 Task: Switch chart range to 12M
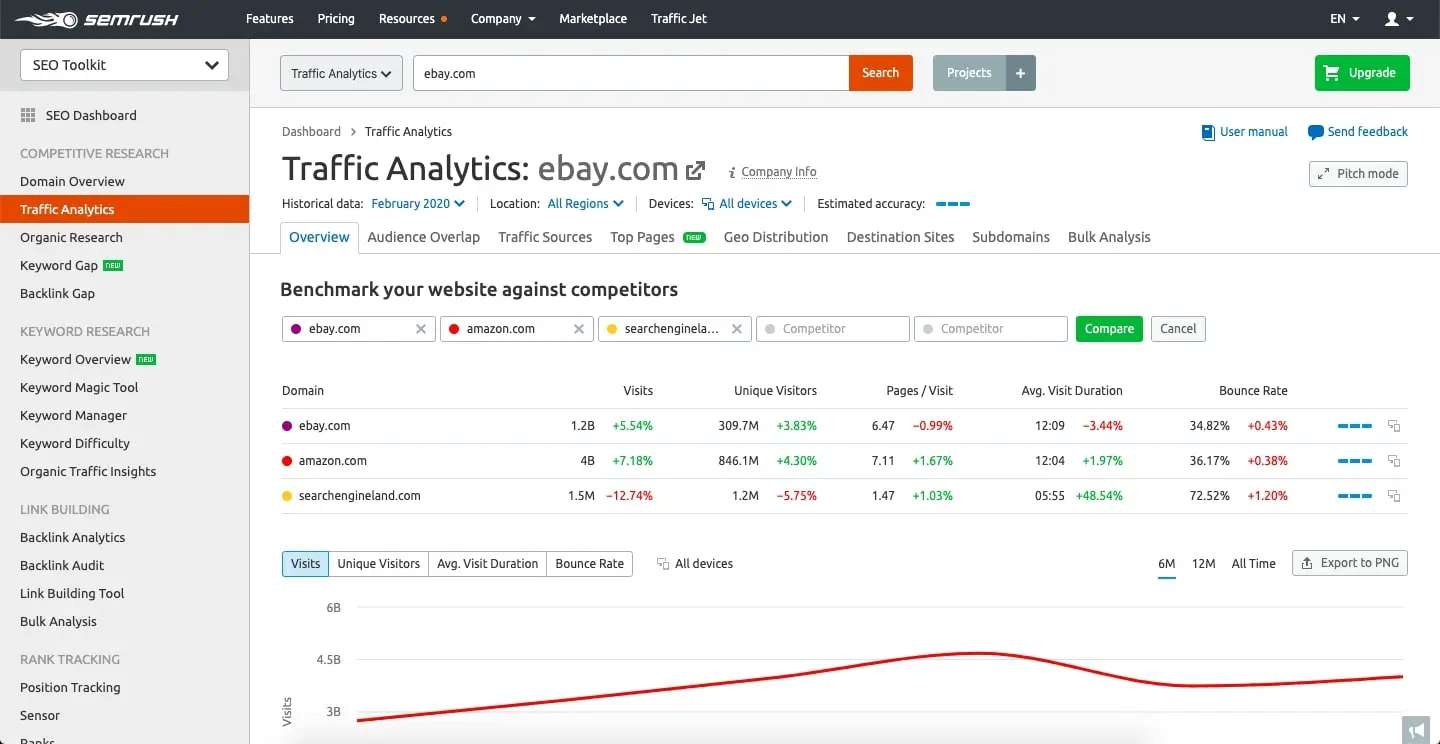[1204, 564]
